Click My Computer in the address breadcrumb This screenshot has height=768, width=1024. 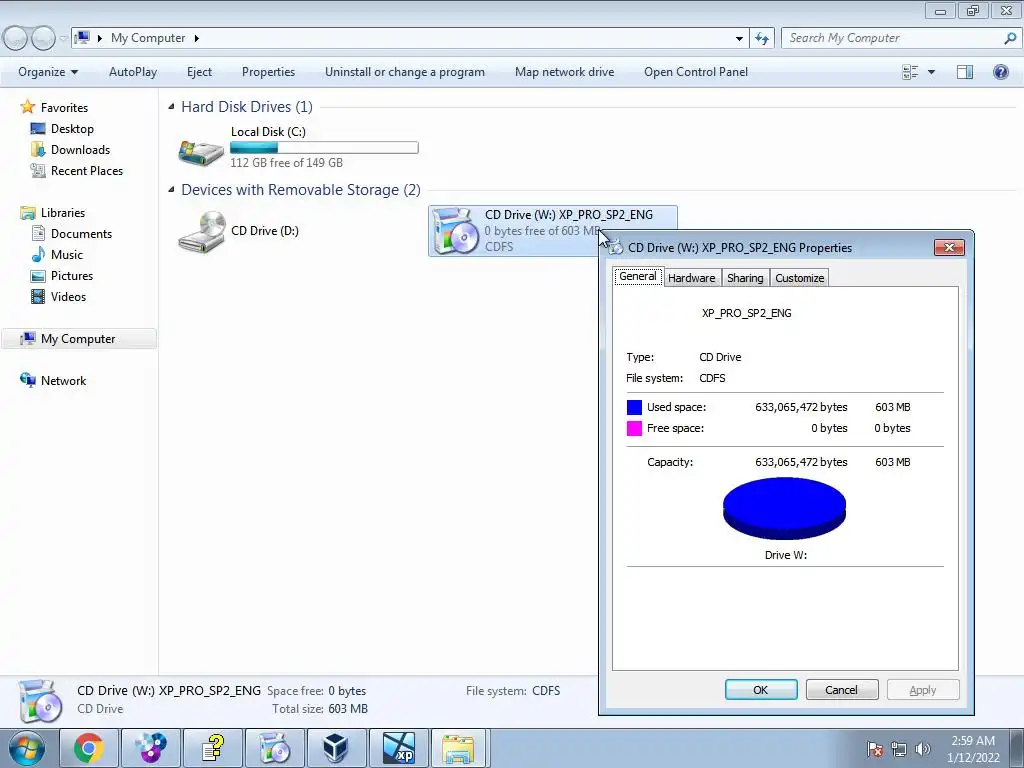148,39
